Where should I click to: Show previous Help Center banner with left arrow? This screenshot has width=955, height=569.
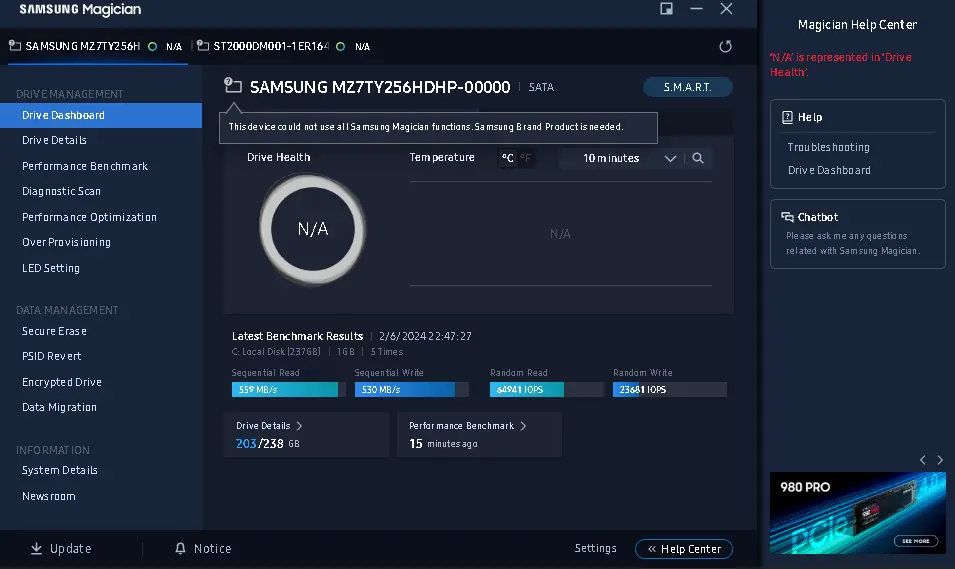[x=923, y=460]
